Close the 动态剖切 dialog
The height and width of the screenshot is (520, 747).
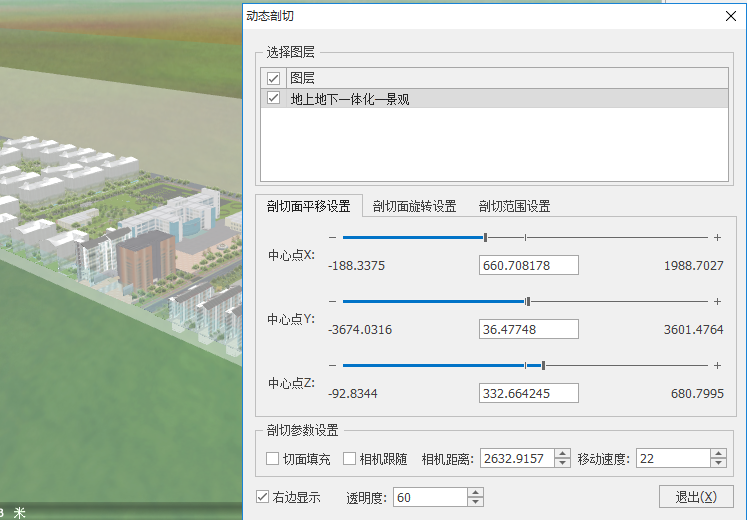[x=729, y=16]
